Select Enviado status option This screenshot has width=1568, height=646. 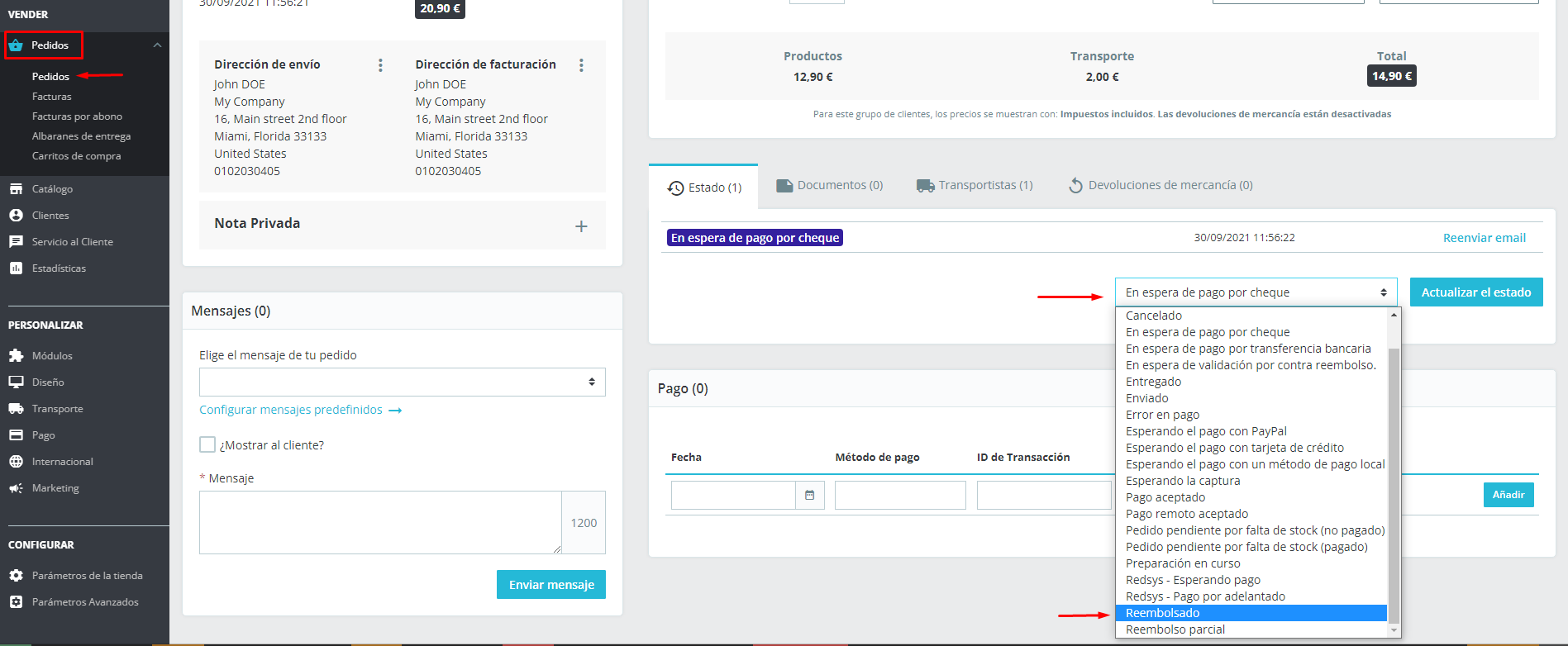pyautogui.click(x=1251, y=398)
